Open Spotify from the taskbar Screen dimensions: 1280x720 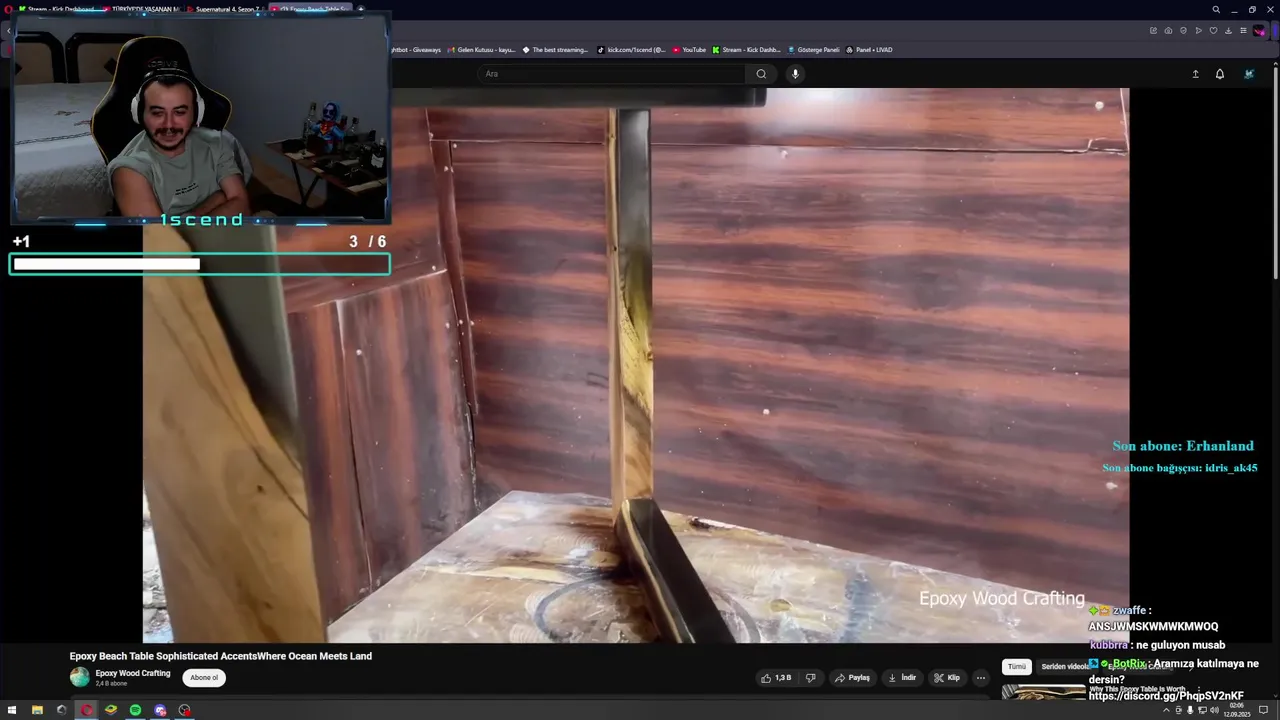(x=135, y=710)
